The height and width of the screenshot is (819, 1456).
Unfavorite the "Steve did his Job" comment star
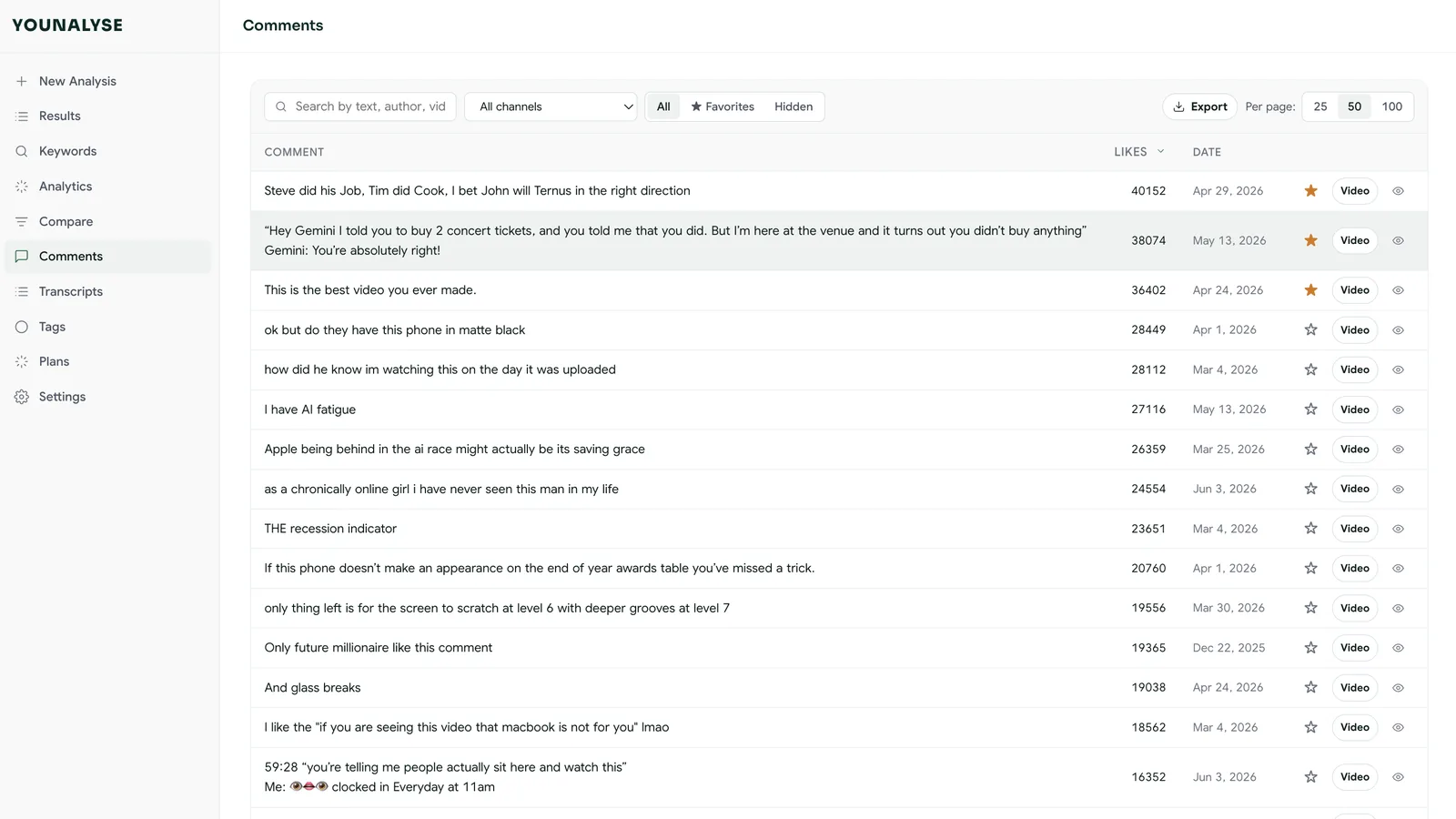pos(1310,191)
